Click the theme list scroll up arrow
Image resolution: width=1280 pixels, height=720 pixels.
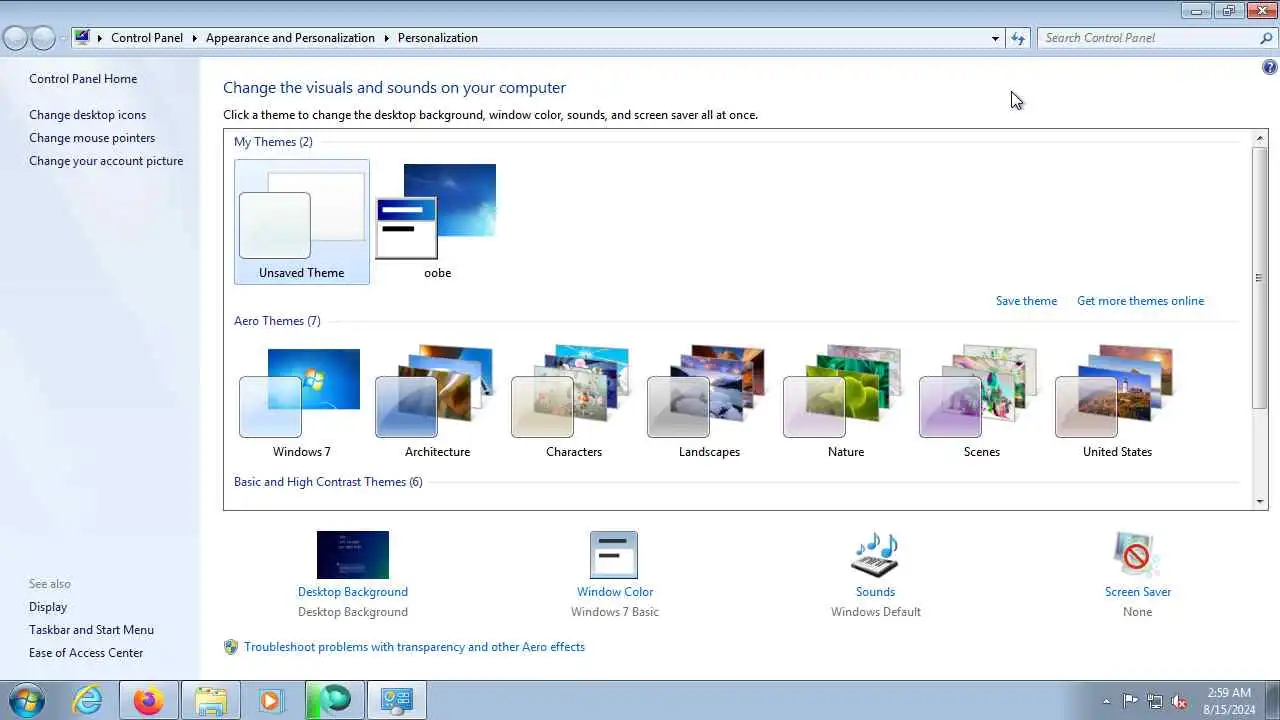(1260, 138)
